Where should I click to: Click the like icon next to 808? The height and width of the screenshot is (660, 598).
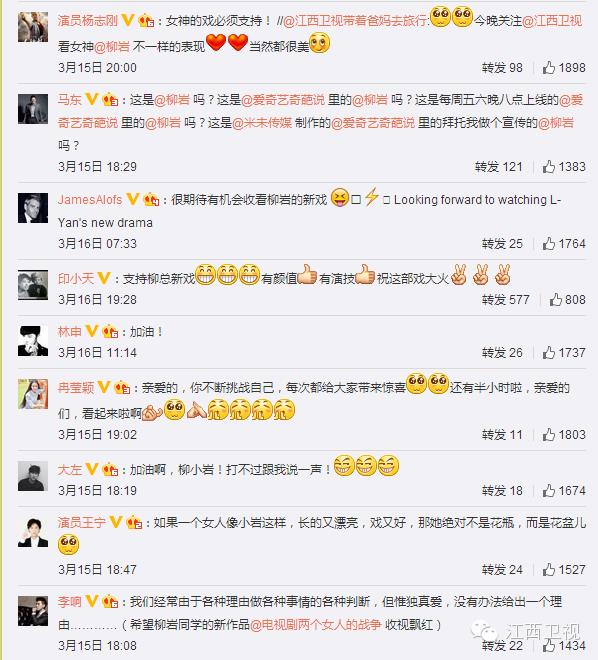[555, 299]
